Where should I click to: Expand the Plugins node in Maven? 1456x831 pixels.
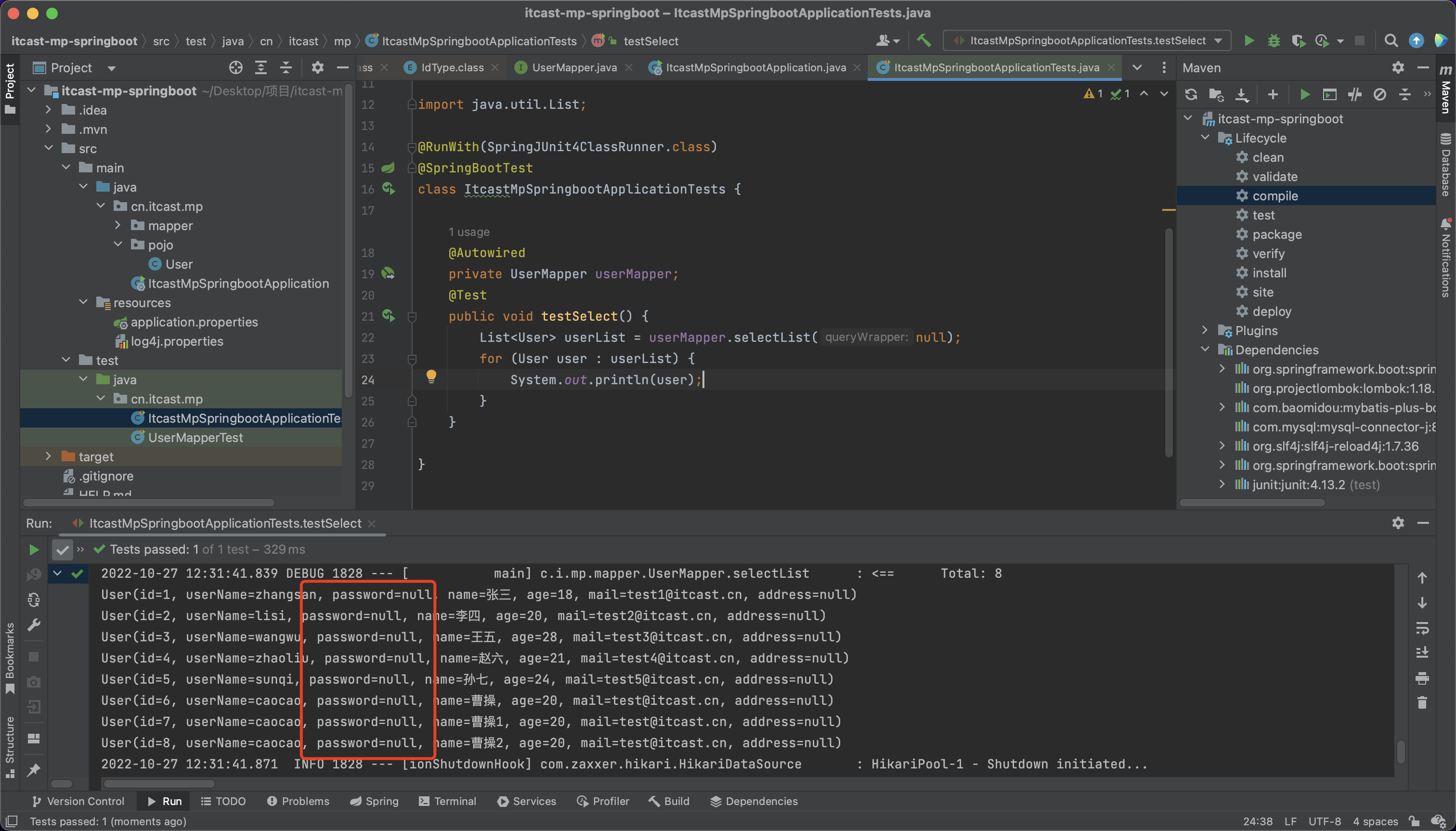(x=1205, y=330)
